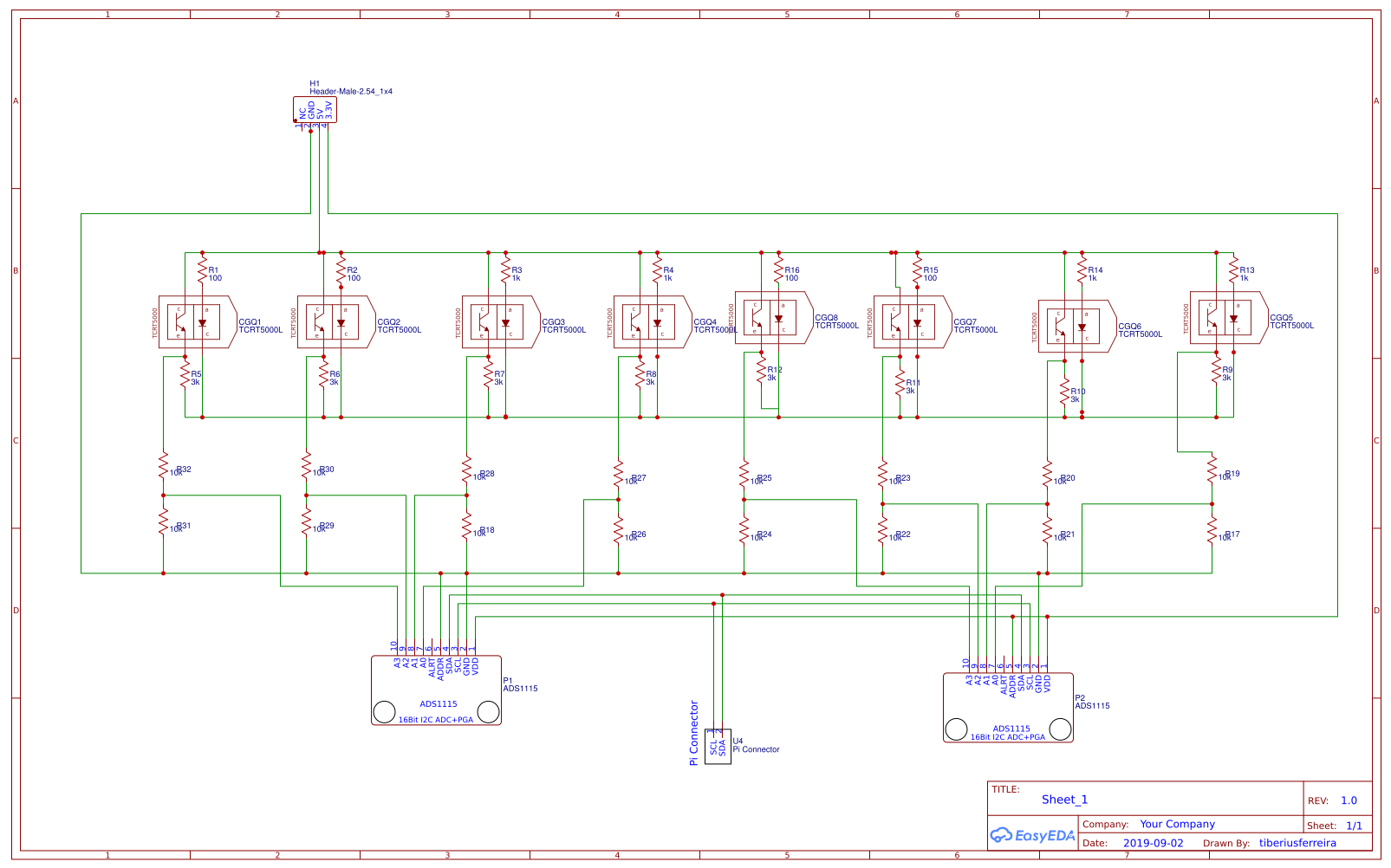Select the CGQ4 TCRT5000L sensor symbol
1391x868 pixels.
[x=648, y=323]
